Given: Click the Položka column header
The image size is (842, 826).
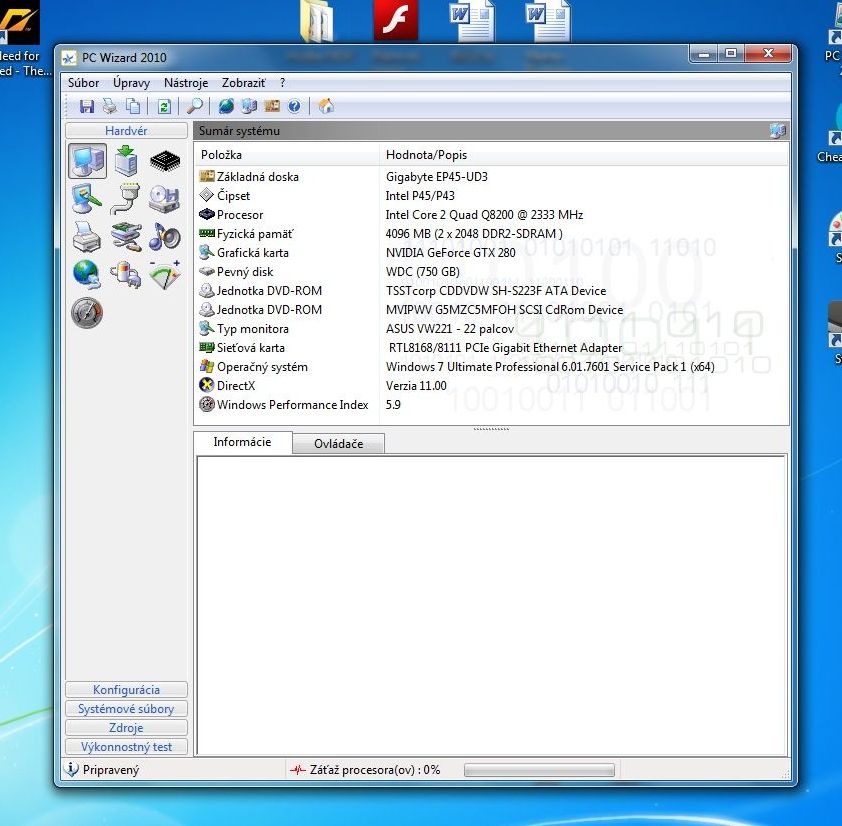Looking at the screenshot, I should pos(221,155).
